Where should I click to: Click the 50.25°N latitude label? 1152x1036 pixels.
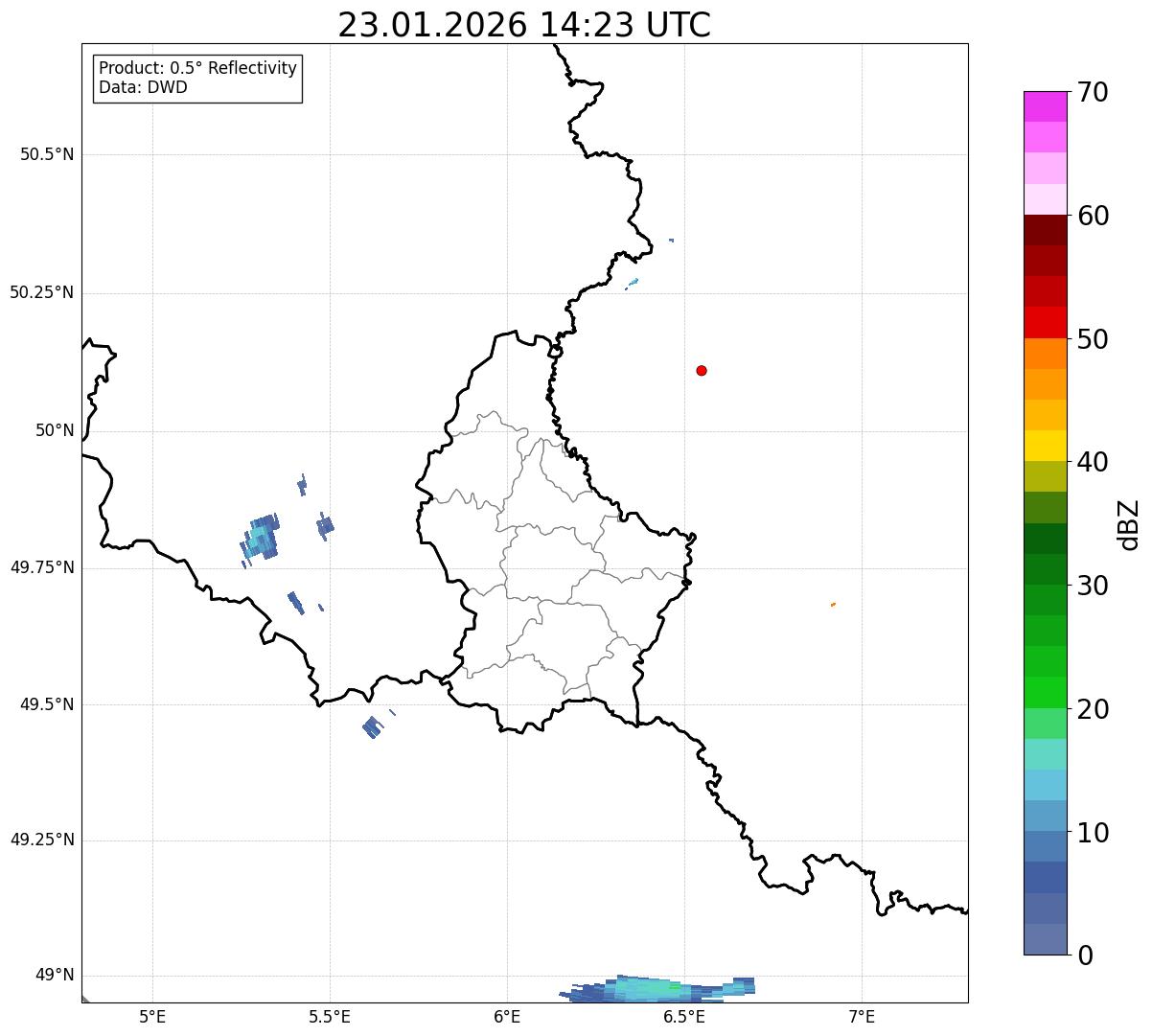(x=42, y=293)
